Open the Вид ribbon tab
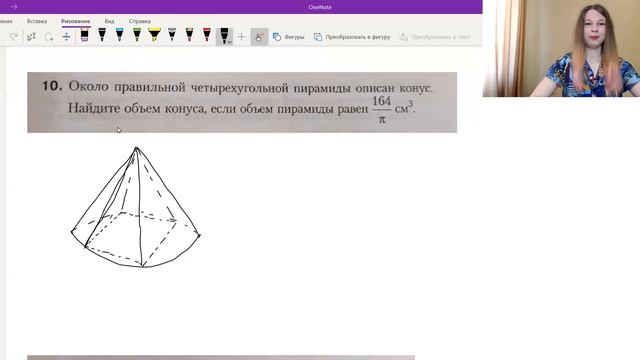The image size is (640, 360). point(109,21)
